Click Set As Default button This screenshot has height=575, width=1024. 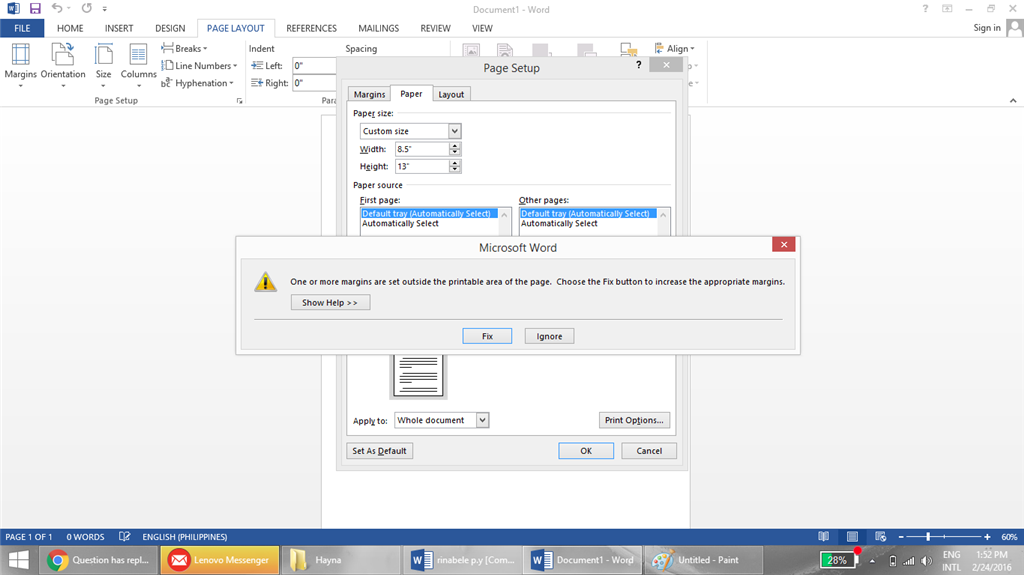coord(379,451)
